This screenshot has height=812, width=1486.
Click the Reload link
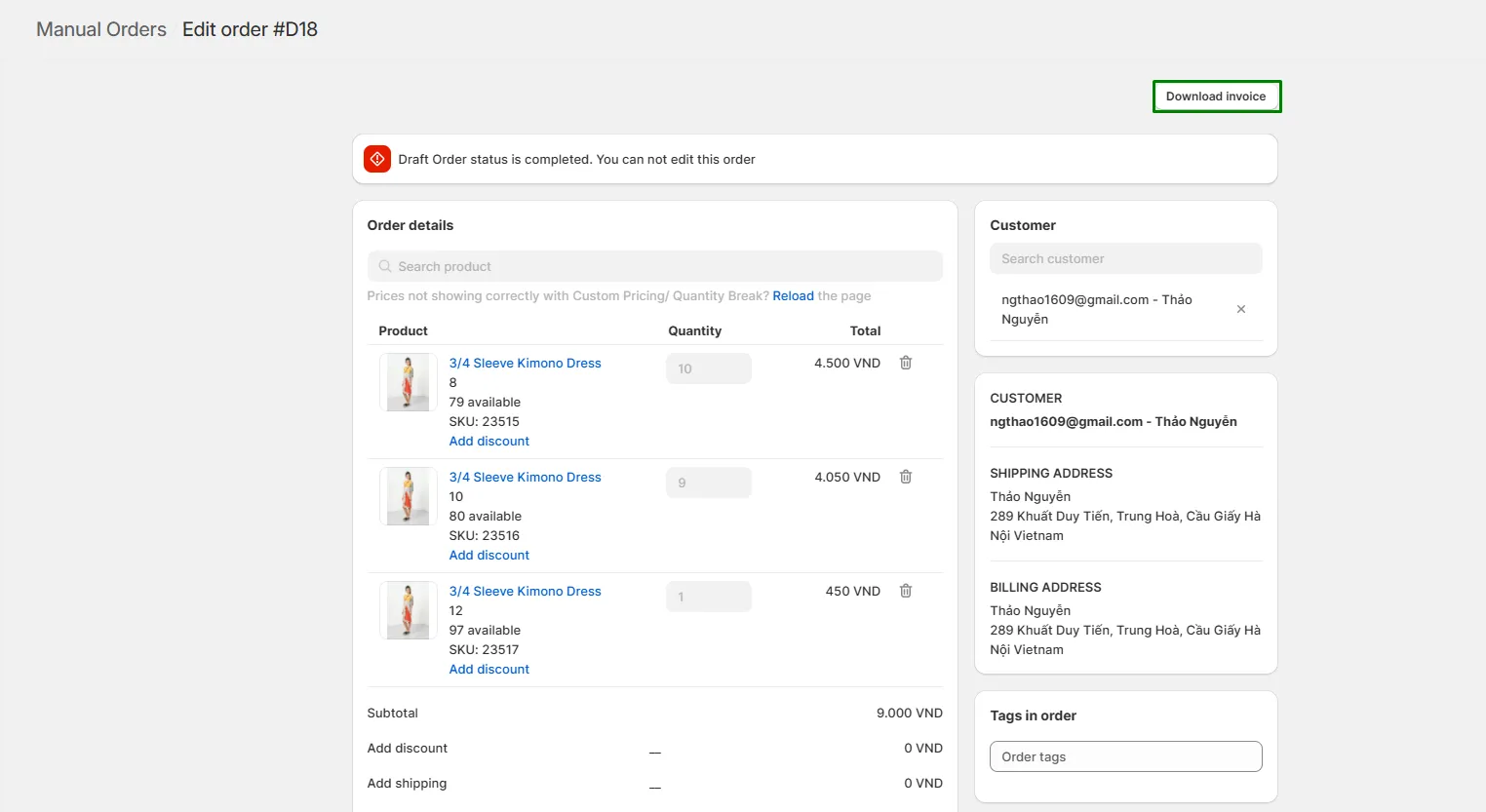tap(793, 296)
